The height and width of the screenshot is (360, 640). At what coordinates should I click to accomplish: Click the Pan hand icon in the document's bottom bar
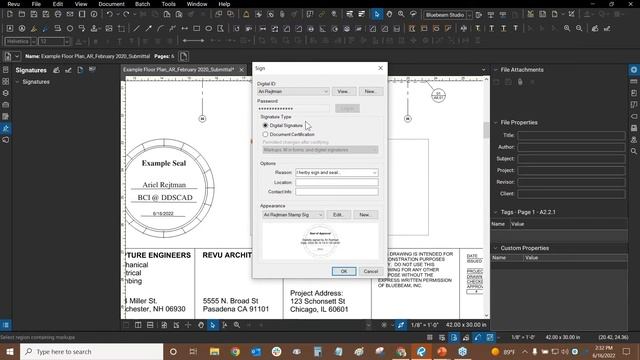coord(201,325)
